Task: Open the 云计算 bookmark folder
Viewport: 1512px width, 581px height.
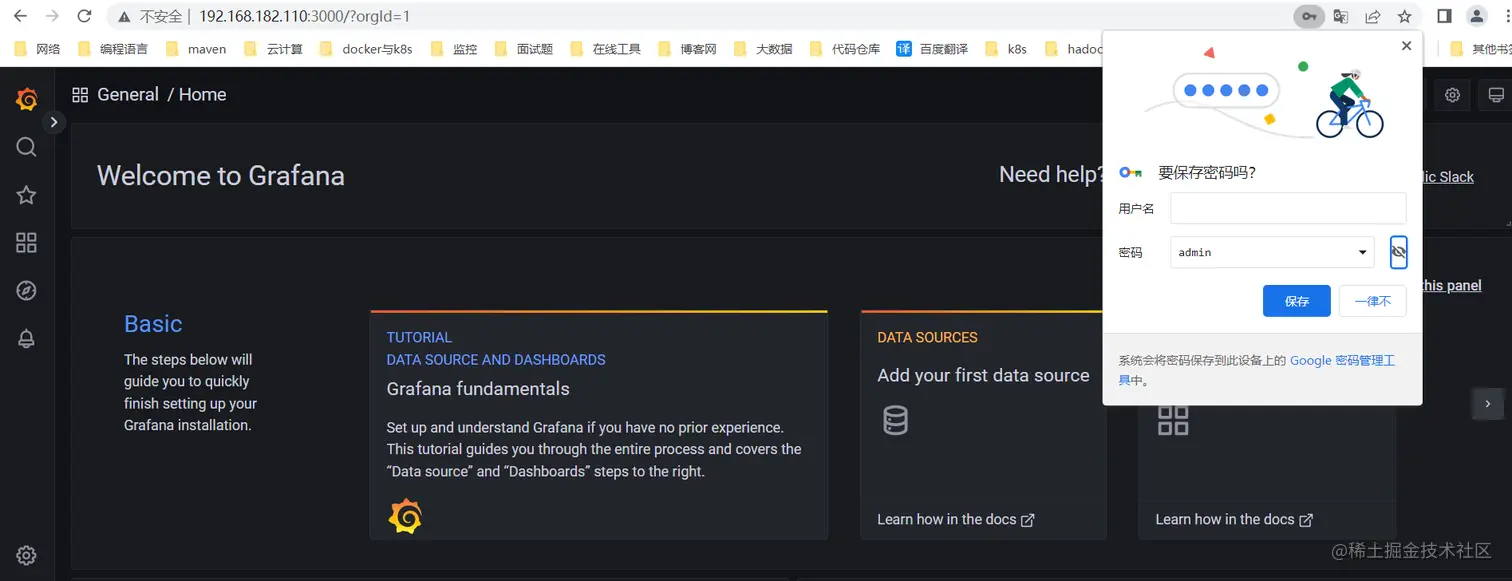Action: click(x=273, y=48)
